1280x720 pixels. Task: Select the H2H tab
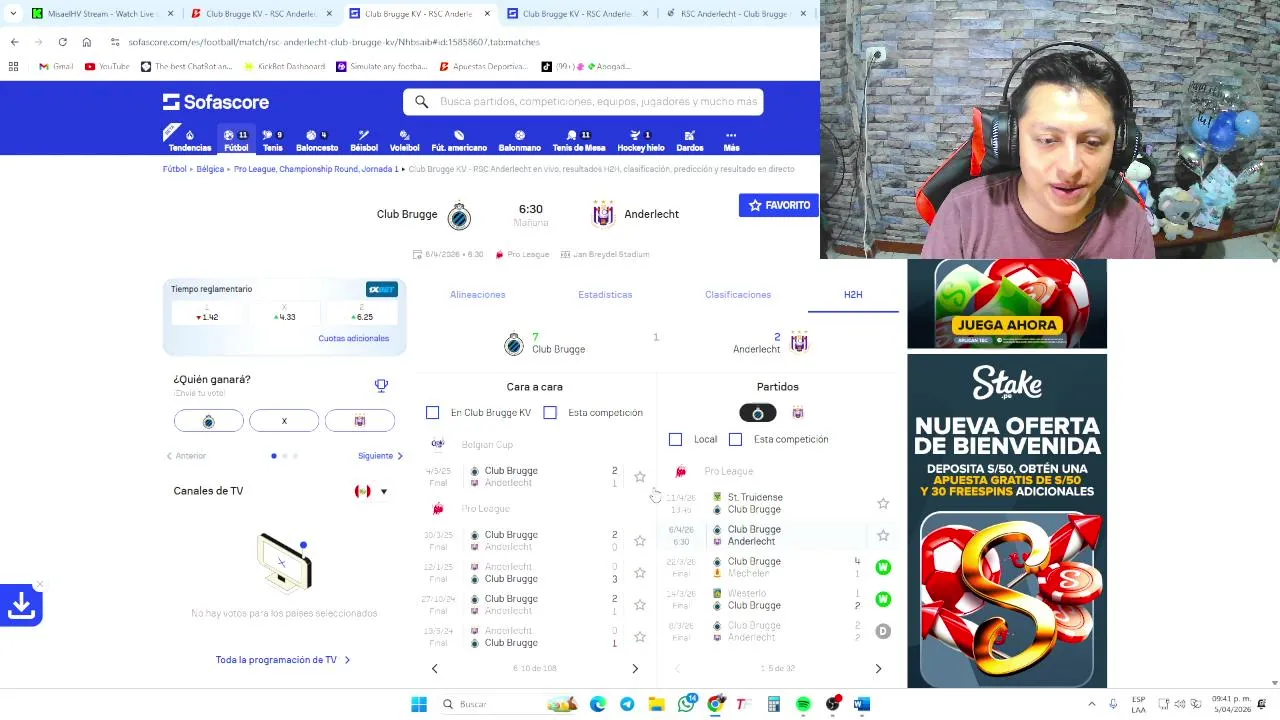point(853,295)
